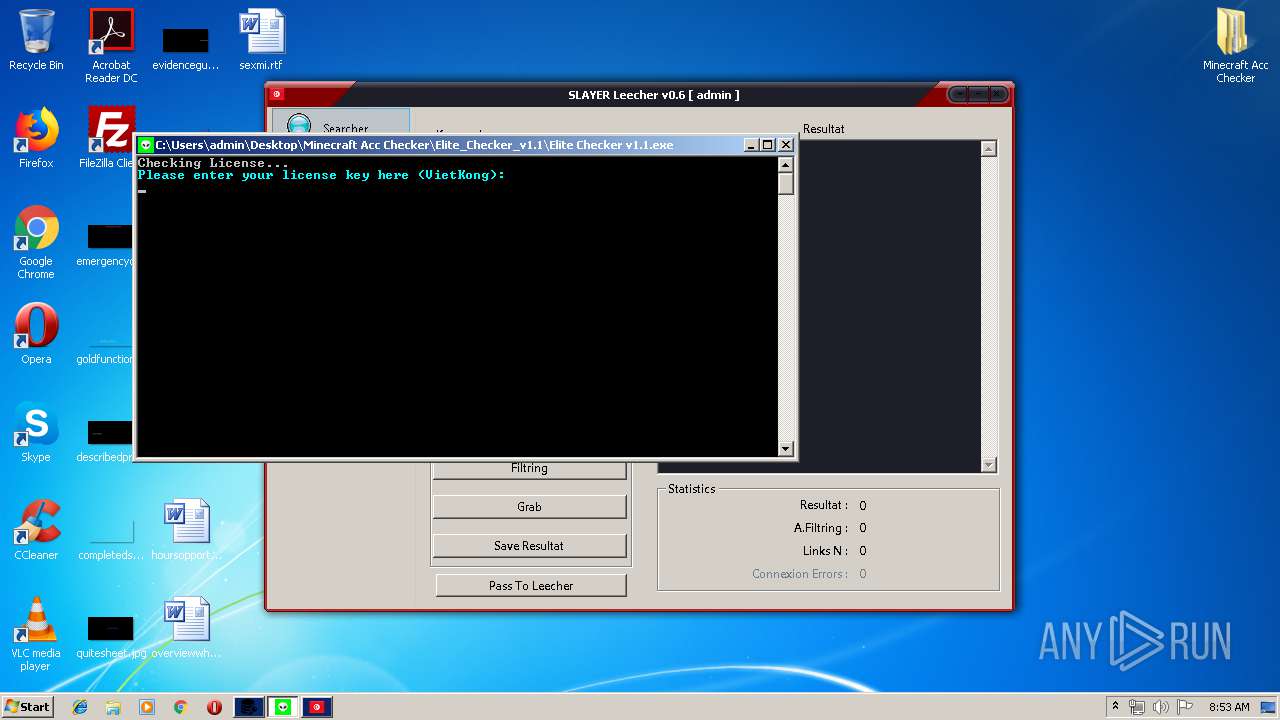The height and width of the screenshot is (720, 1280).
Task: Open the Start menu
Action: click(27, 707)
